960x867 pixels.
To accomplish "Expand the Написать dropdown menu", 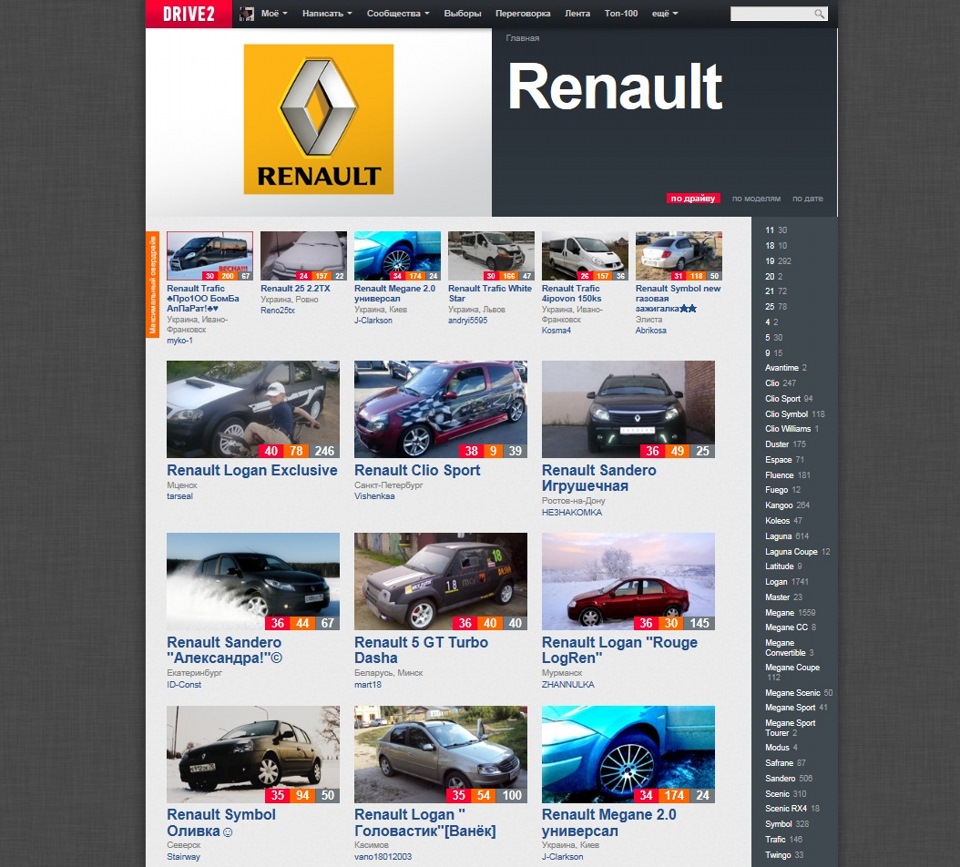I will point(327,13).
